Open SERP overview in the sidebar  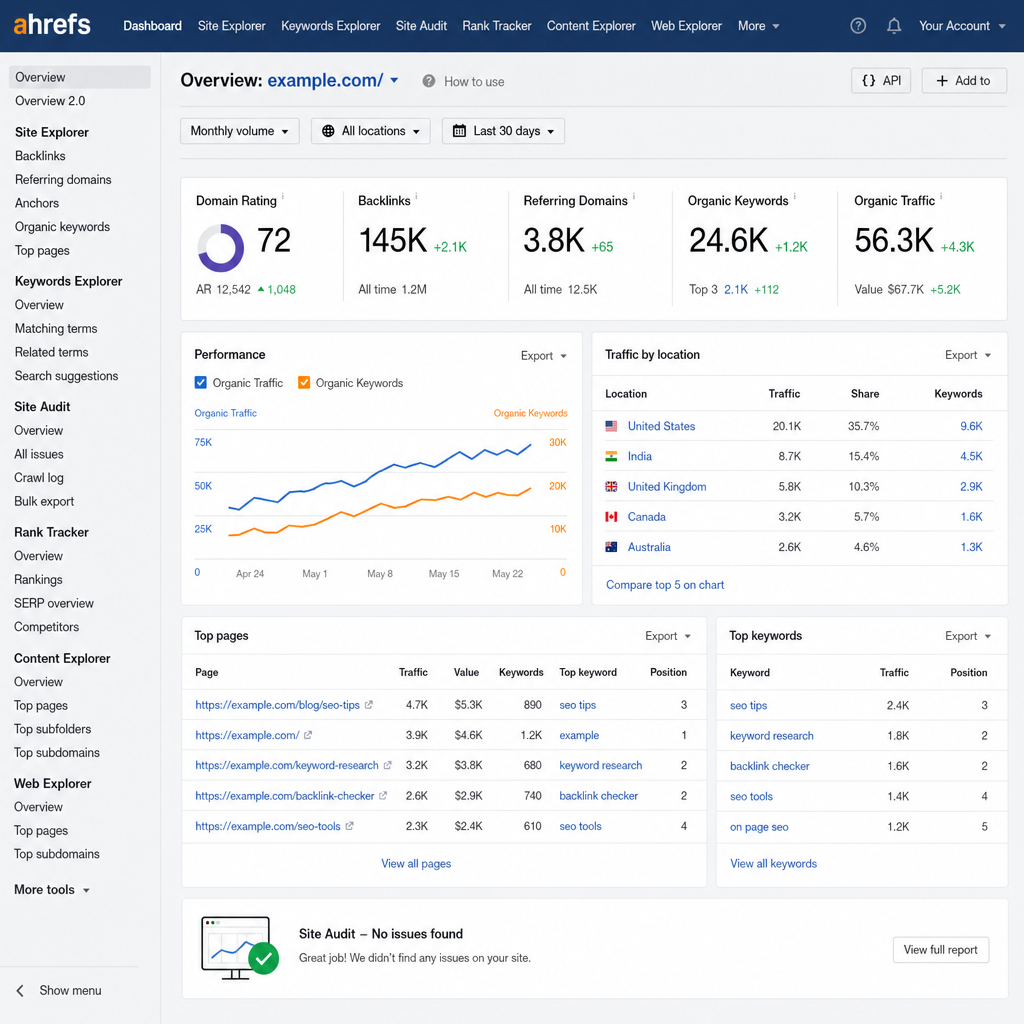click(x=54, y=603)
